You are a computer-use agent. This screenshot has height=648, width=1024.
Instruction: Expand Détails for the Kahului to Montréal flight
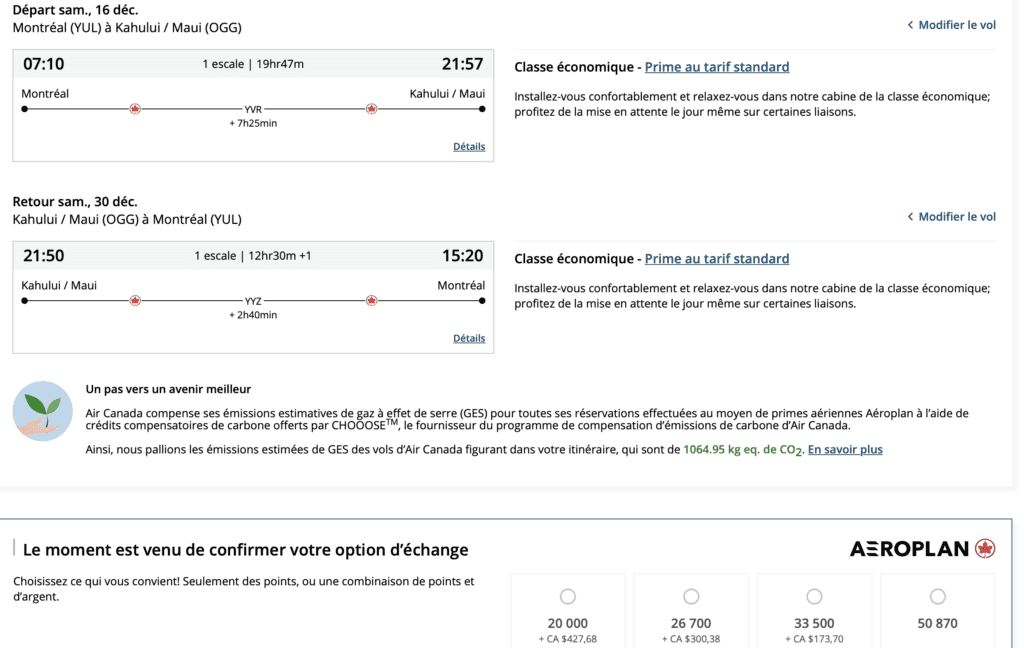point(469,338)
